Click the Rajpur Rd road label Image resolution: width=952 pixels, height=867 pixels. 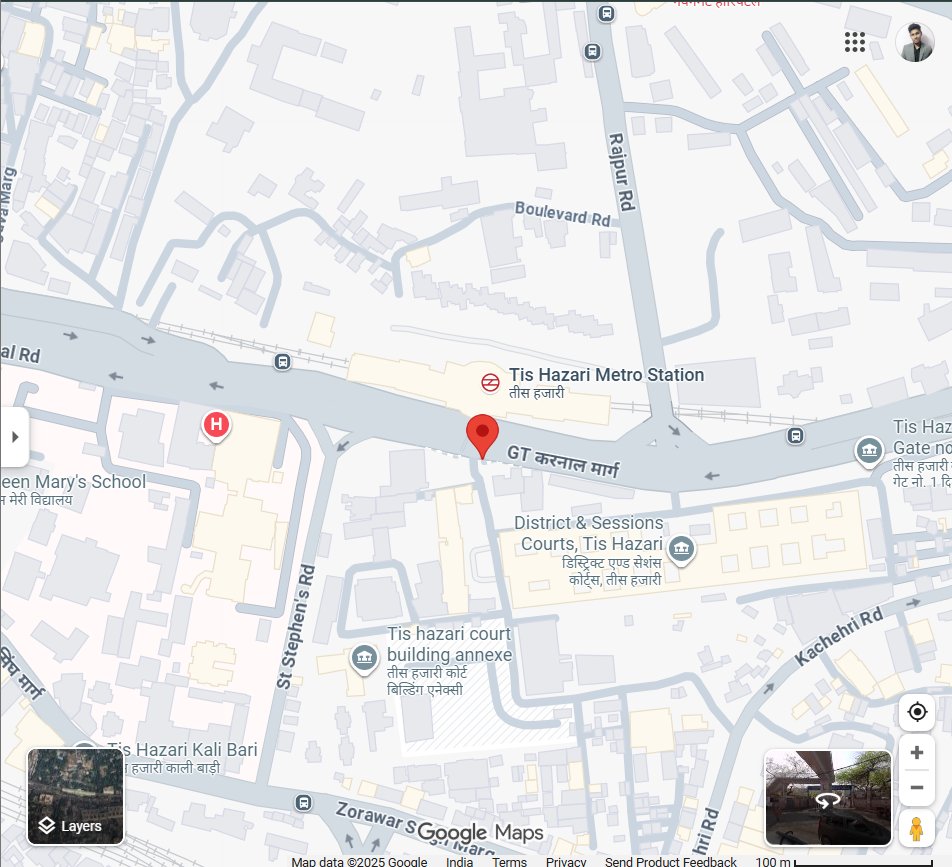pos(622,172)
